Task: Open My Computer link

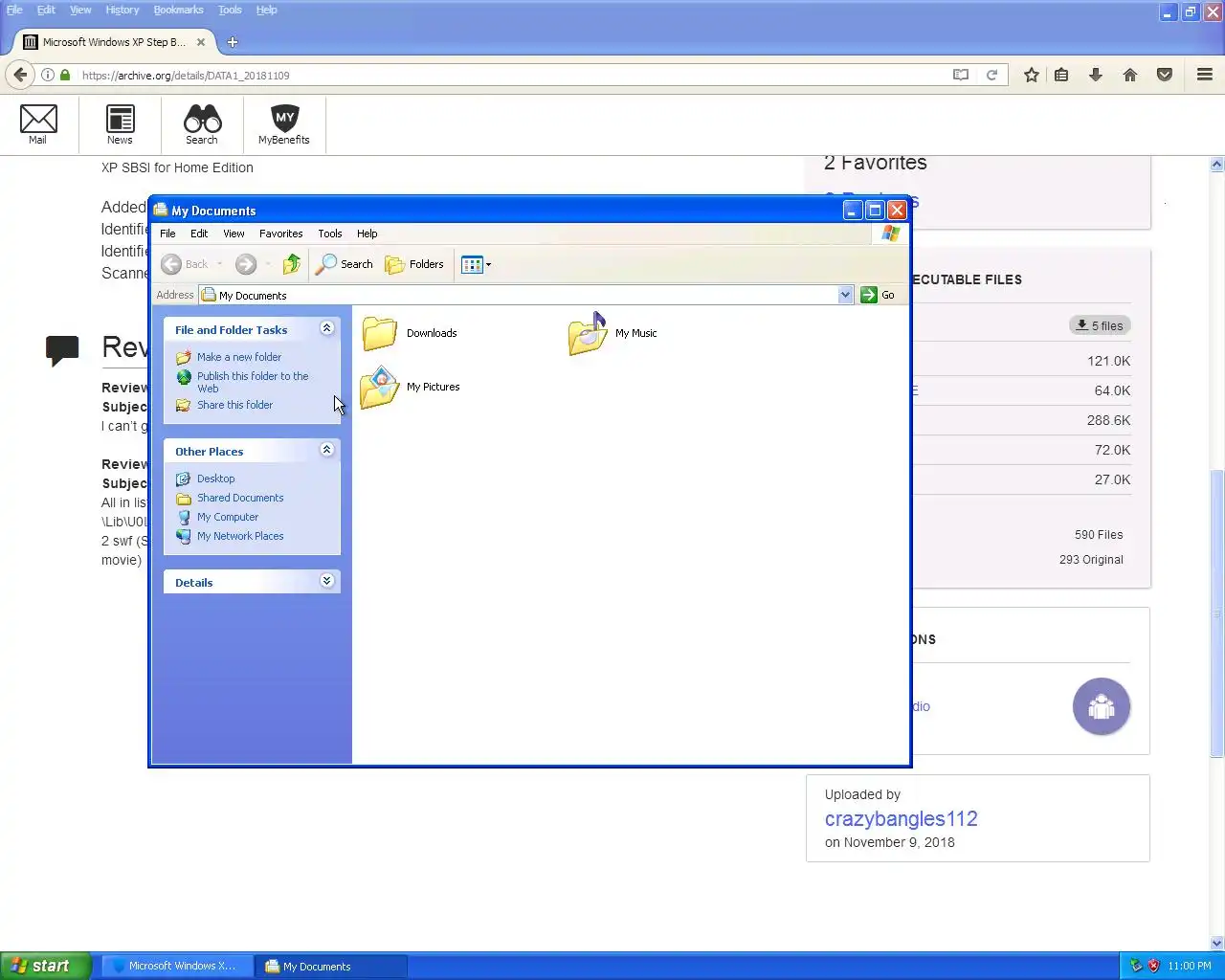Action: (x=228, y=517)
